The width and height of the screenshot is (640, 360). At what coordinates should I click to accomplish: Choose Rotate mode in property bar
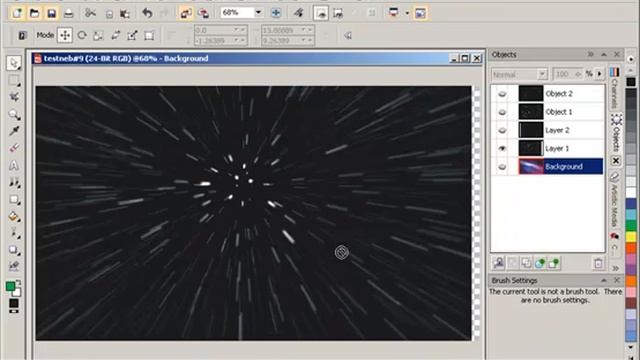click(x=82, y=35)
